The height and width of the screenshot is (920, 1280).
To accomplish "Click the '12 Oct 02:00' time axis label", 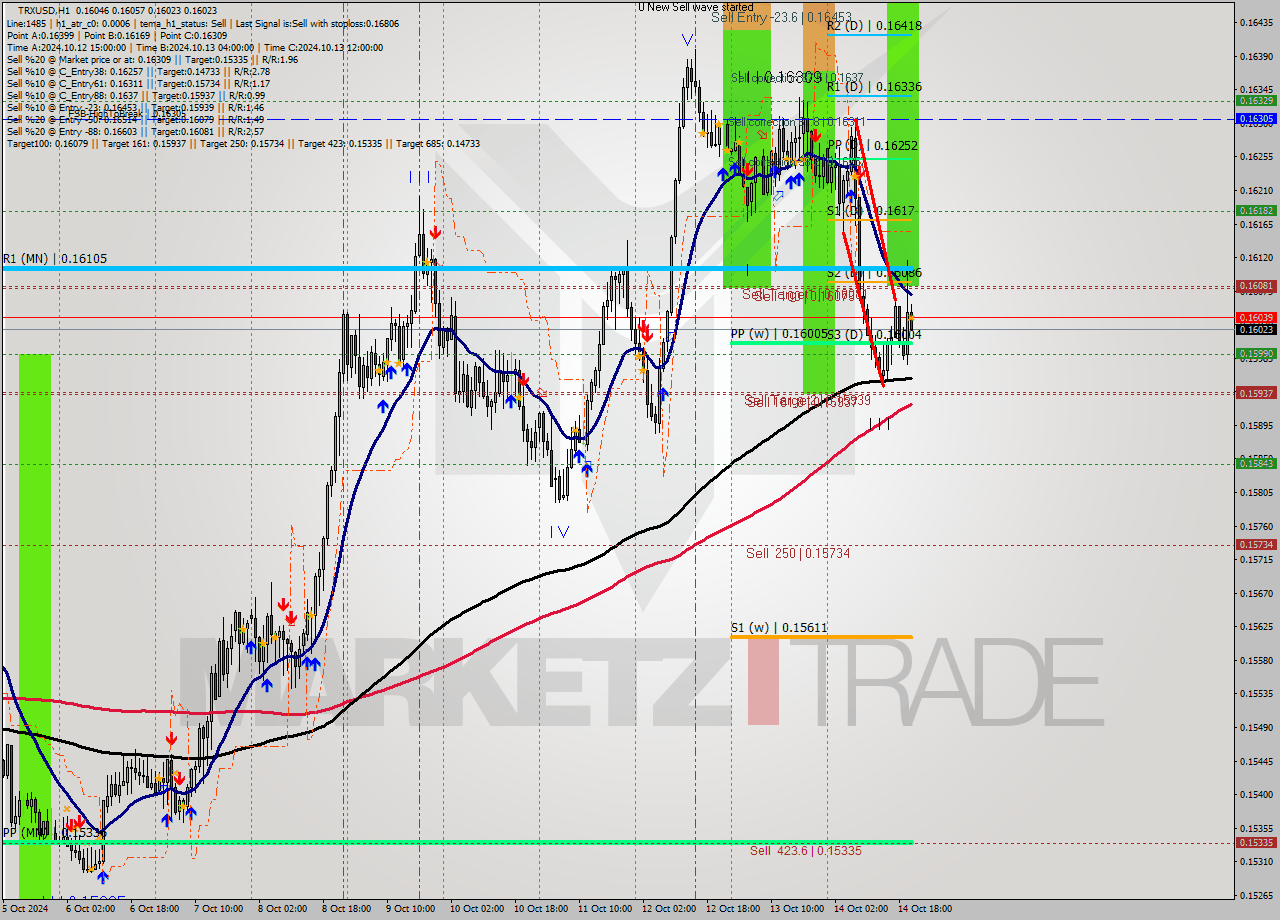I will [668, 909].
